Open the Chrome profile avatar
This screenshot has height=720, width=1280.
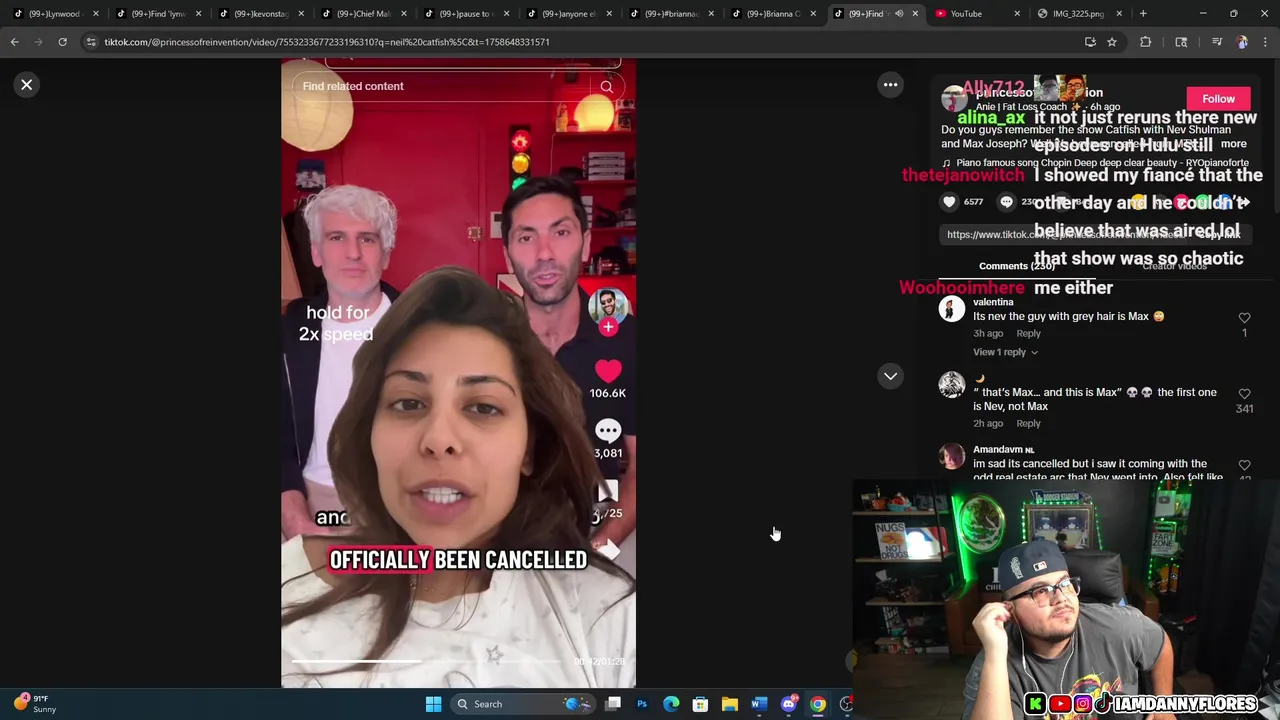1242,42
